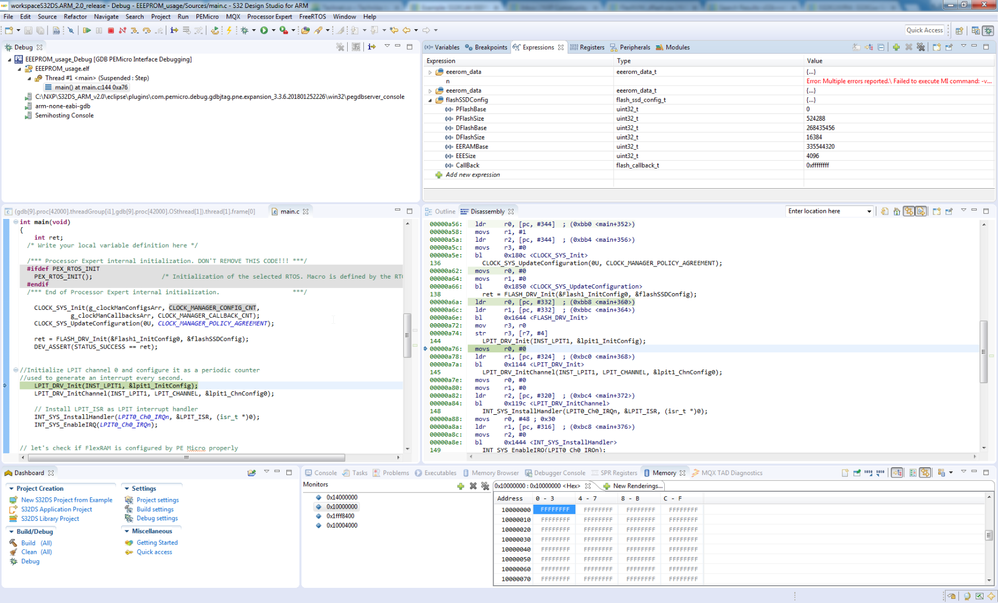Open Debug settings link in Dashboard
Image resolution: width=998 pixels, height=603 pixels.
[157, 518]
